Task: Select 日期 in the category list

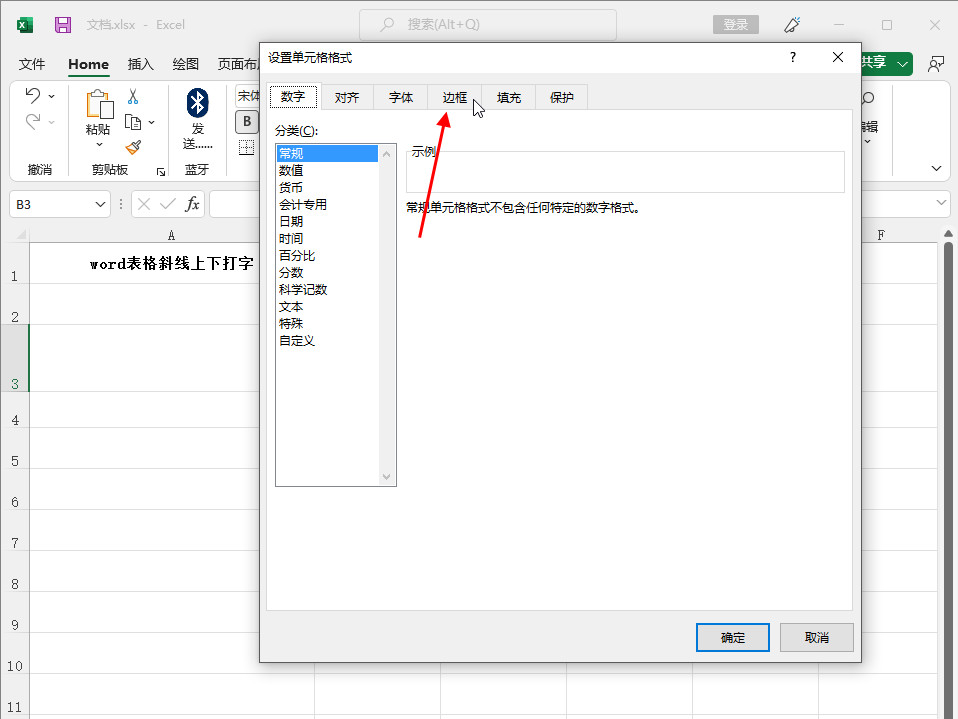Action: [x=327, y=222]
